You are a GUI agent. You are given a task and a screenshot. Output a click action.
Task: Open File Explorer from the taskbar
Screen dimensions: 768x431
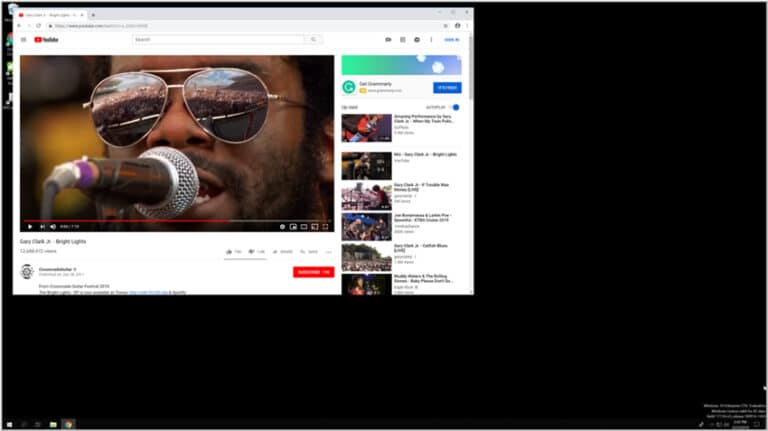click(53, 424)
